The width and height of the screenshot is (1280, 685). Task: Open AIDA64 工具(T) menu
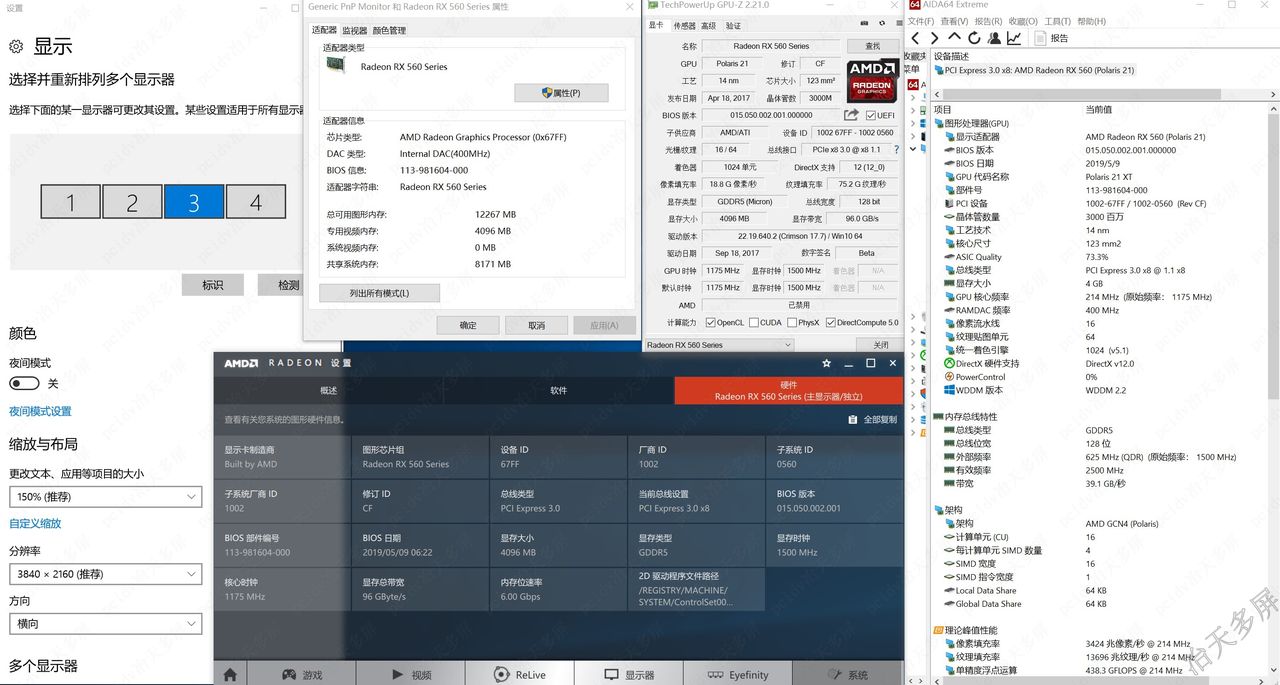[1057, 21]
